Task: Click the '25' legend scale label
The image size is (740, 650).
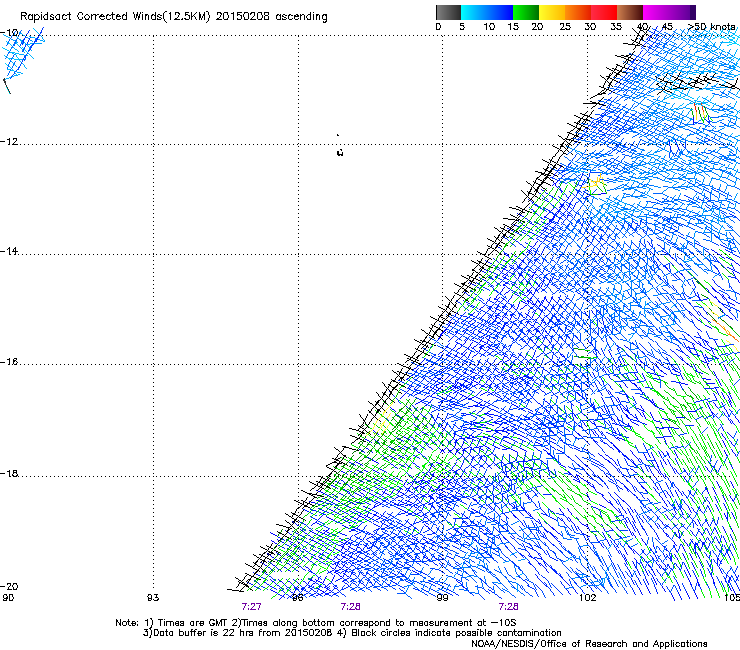Action: point(565,27)
